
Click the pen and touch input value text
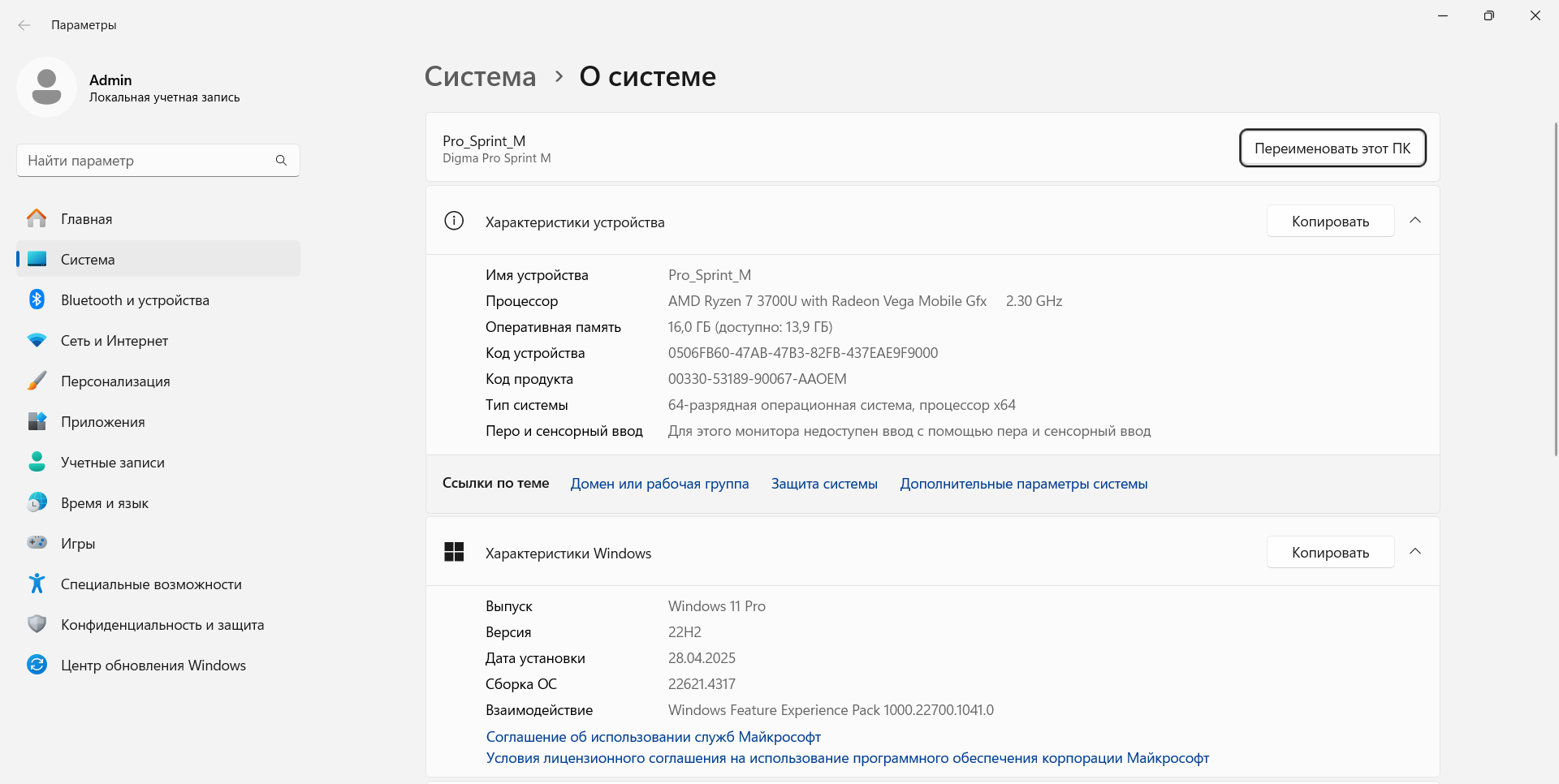909,431
